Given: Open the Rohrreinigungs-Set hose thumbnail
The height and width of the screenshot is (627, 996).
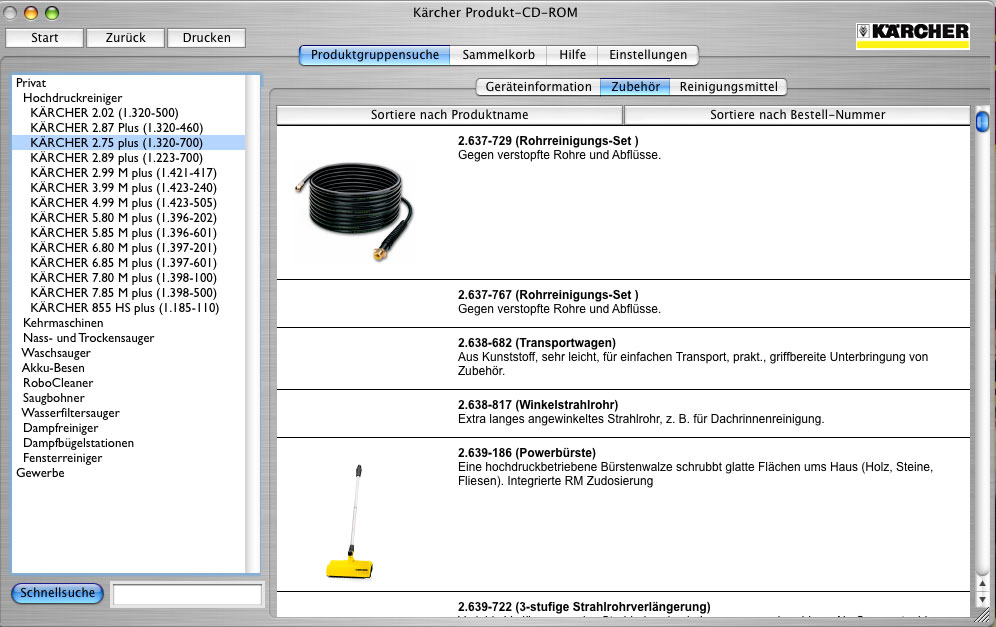Looking at the screenshot, I should [354, 212].
